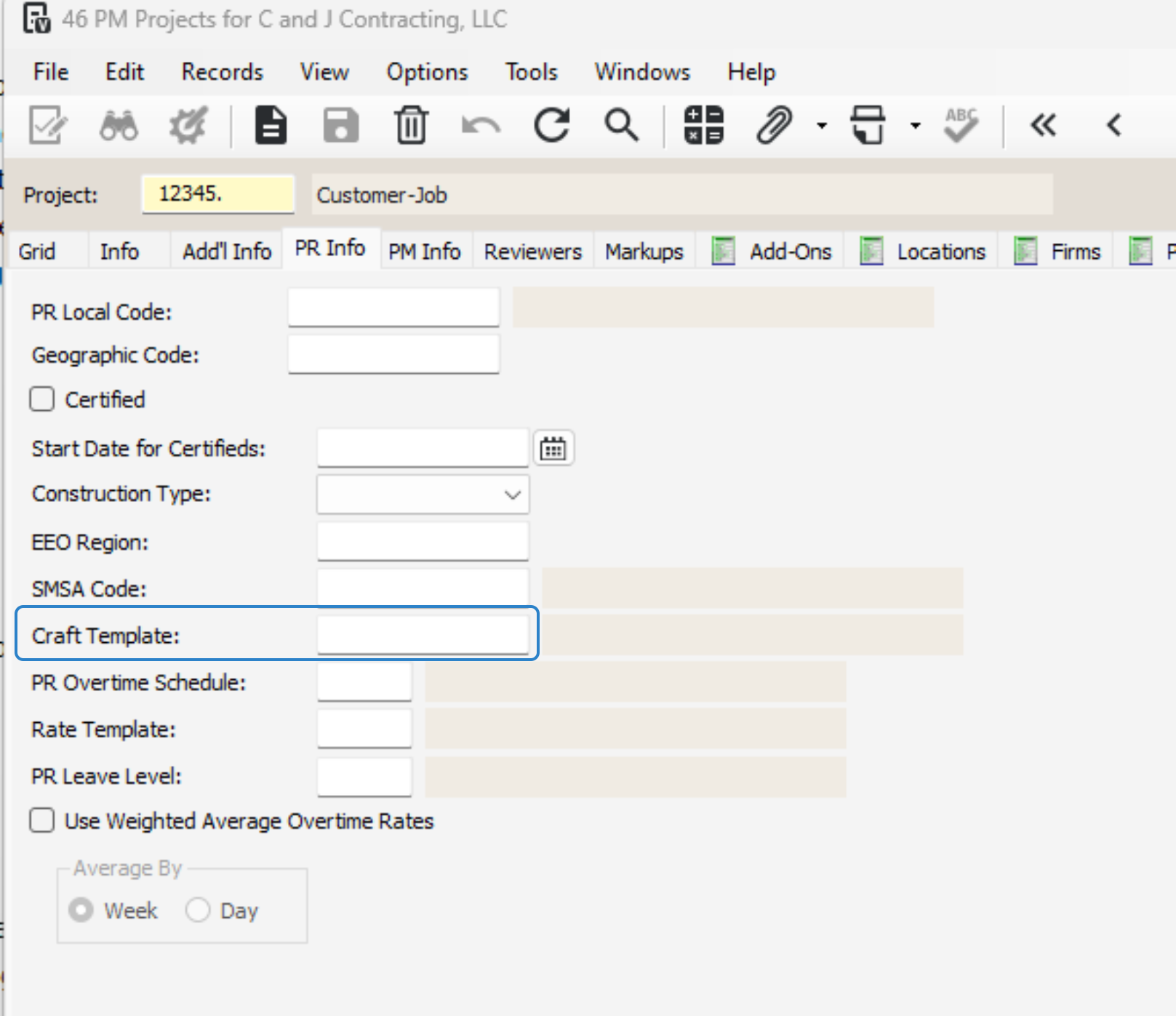The height and width of the screenshot is (1016, 1176).
Task: Delete record with trash can icon
Action: (411, 126)
